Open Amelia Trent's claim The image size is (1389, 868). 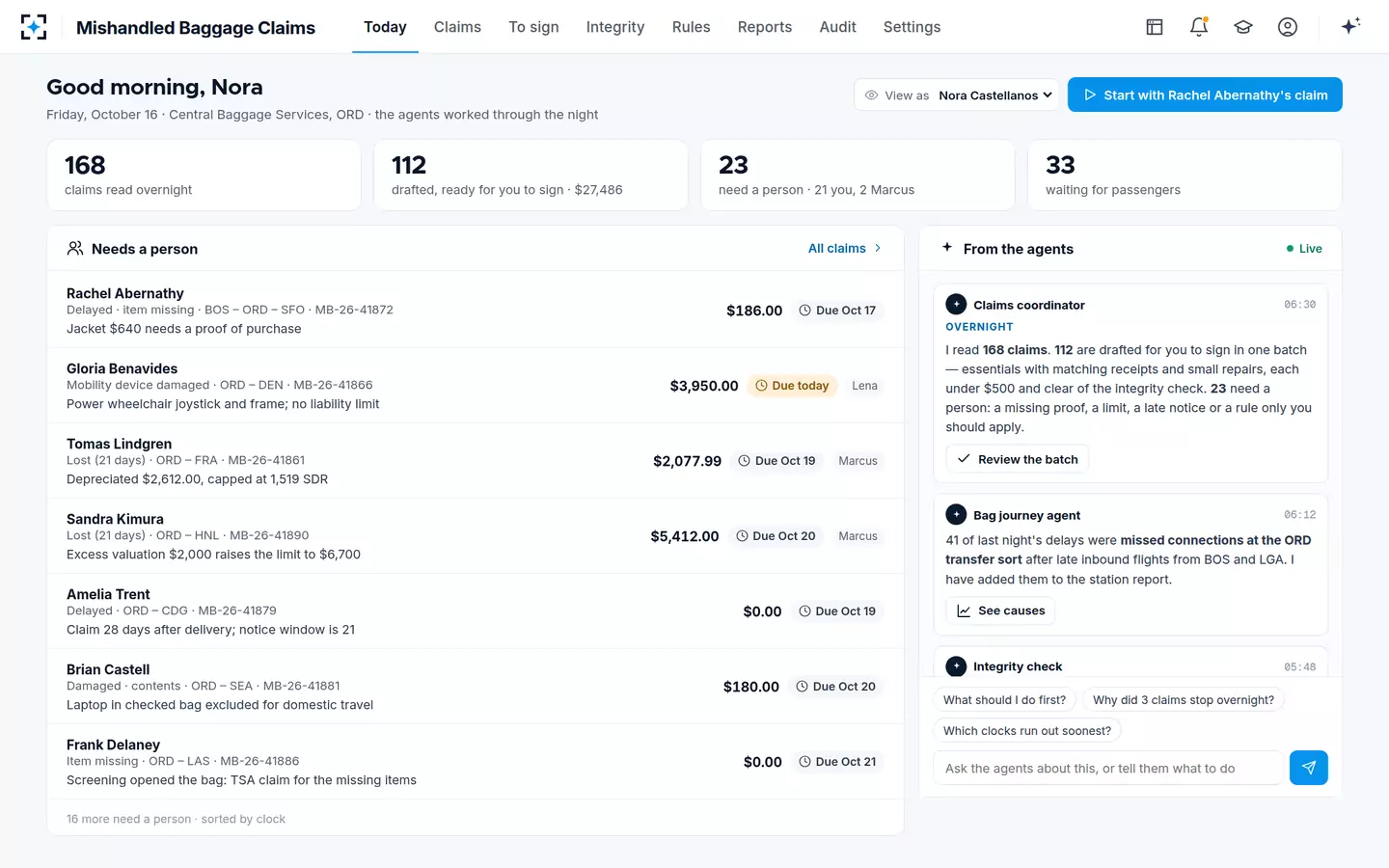[476, 611]
